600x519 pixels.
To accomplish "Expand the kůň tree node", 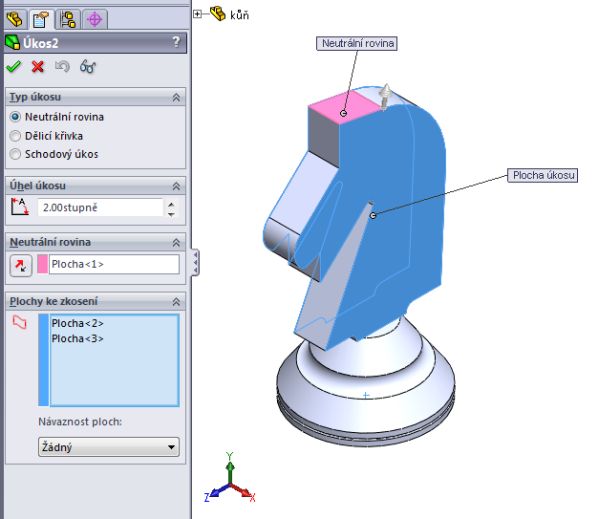I will [x=198, y=14].
